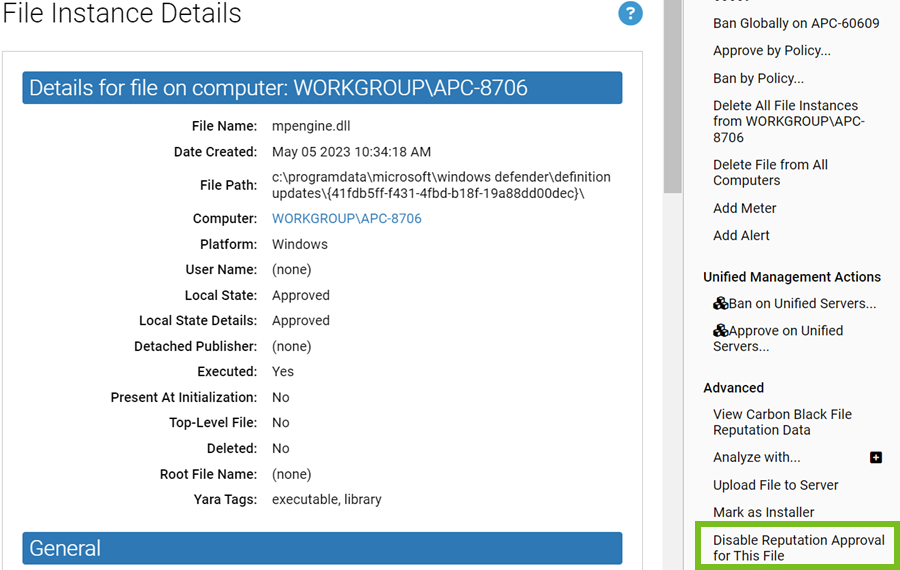Click Disable Reputation Approval for This File

[x=798, y=548]
